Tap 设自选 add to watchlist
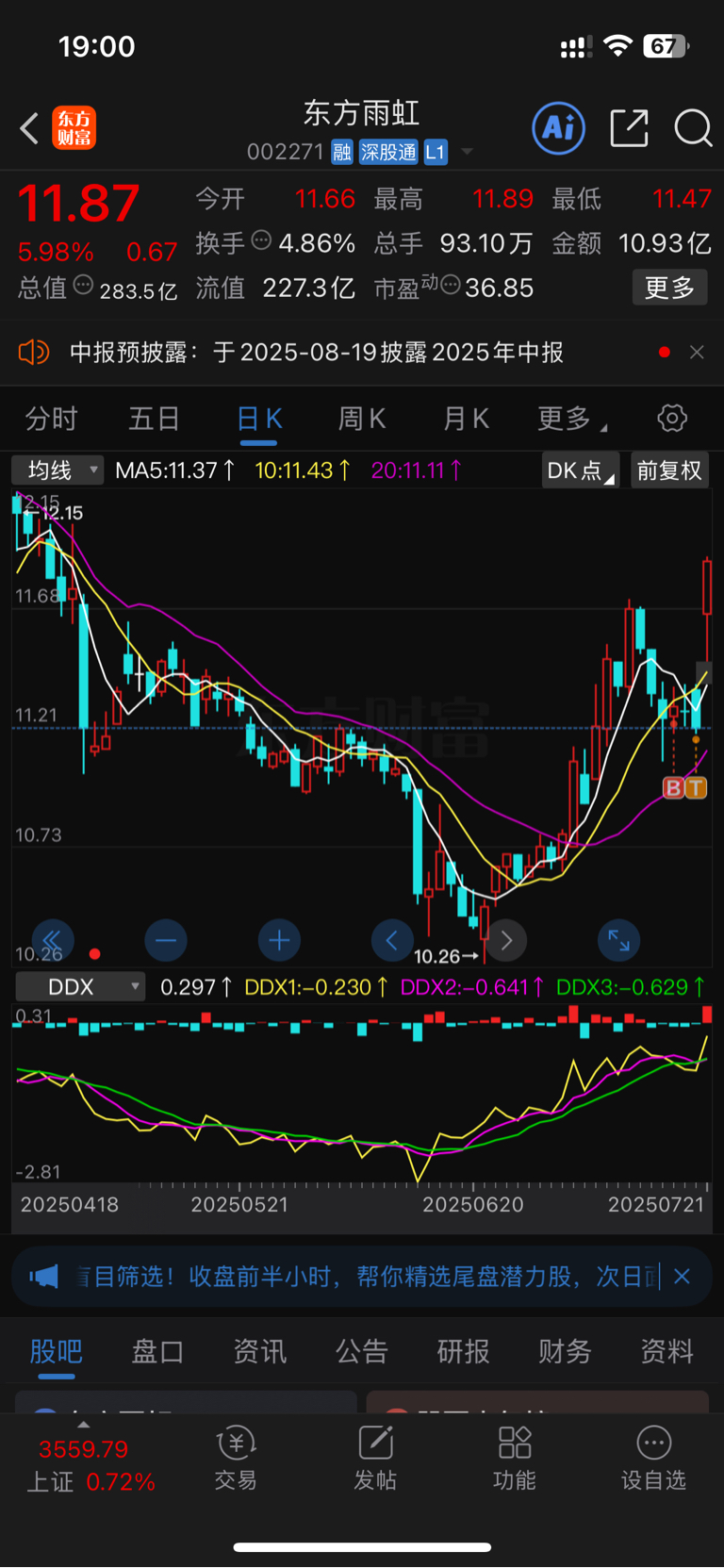724x1568 pixels. [x=653, y=1458]
